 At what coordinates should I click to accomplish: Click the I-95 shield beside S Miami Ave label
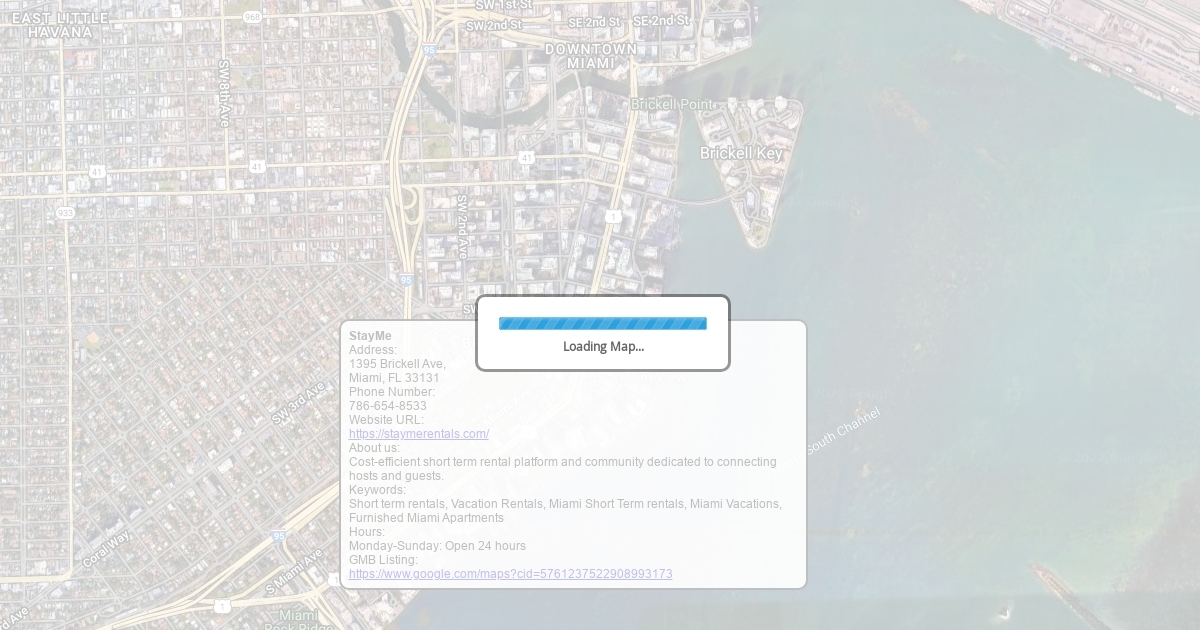(x=278, y=537)
